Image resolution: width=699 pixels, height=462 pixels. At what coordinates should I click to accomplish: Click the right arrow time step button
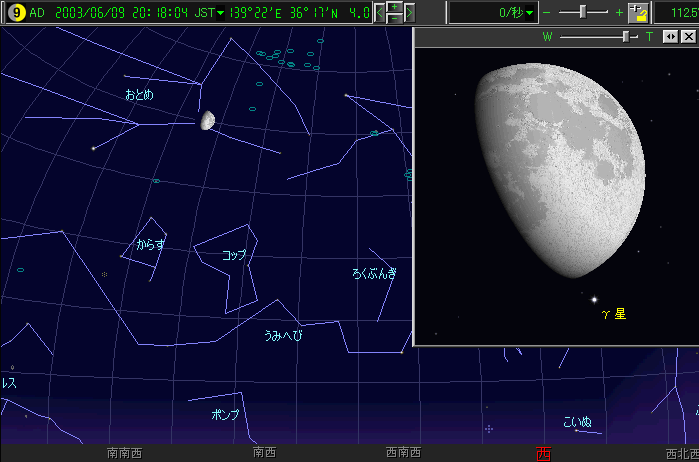(x=409, y=13)
